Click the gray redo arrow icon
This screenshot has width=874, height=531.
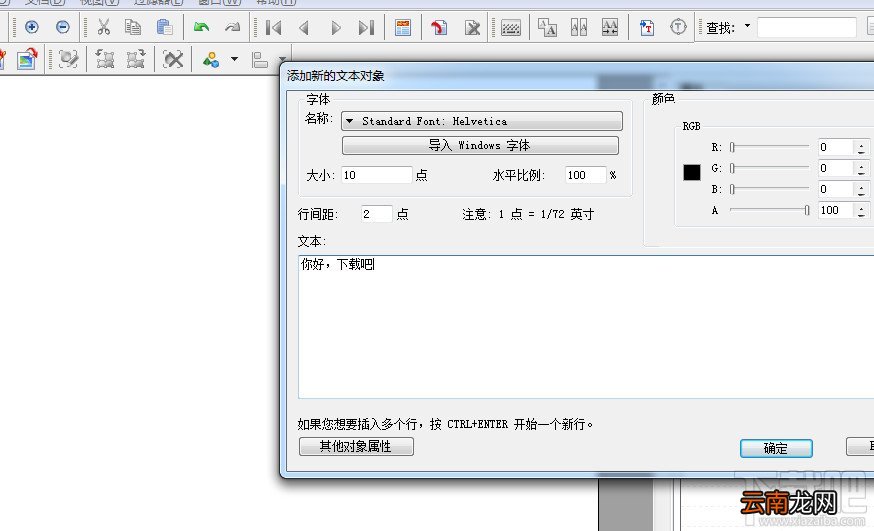tap(232, 27)
